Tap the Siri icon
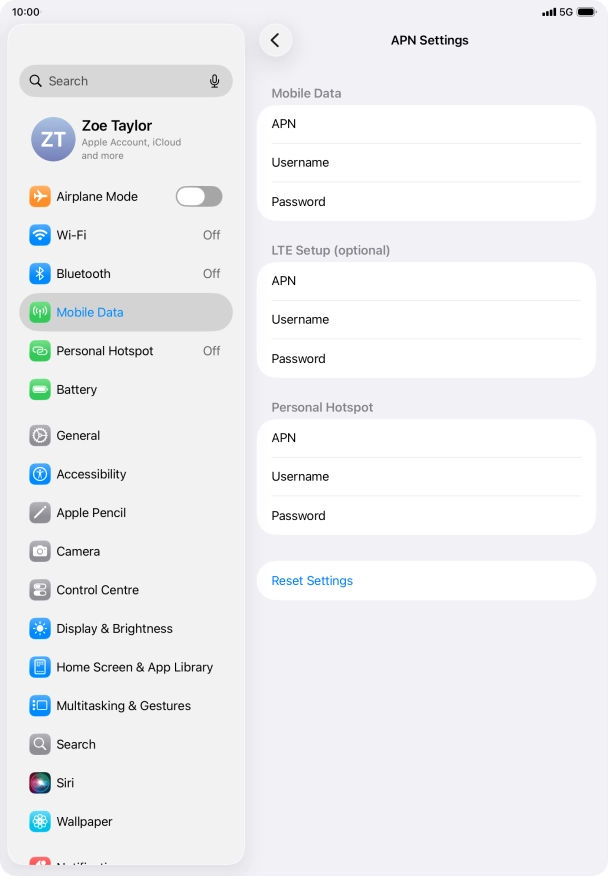The width and height of the screenshot is (608, 876). [x=40, y=783]
